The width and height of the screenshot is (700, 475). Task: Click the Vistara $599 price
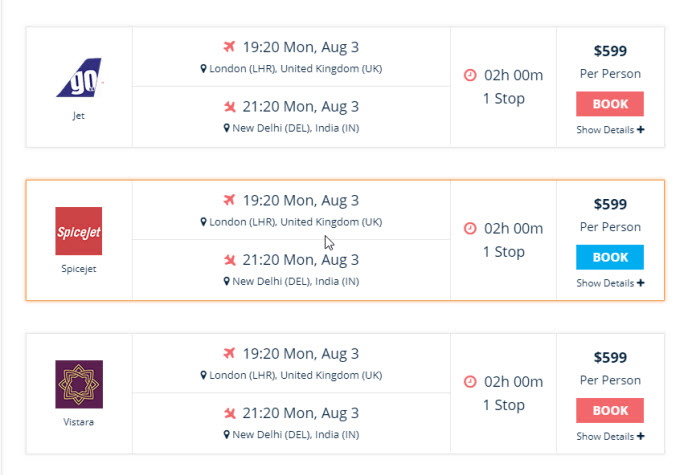pyautogui.click(x=610, y=357)
